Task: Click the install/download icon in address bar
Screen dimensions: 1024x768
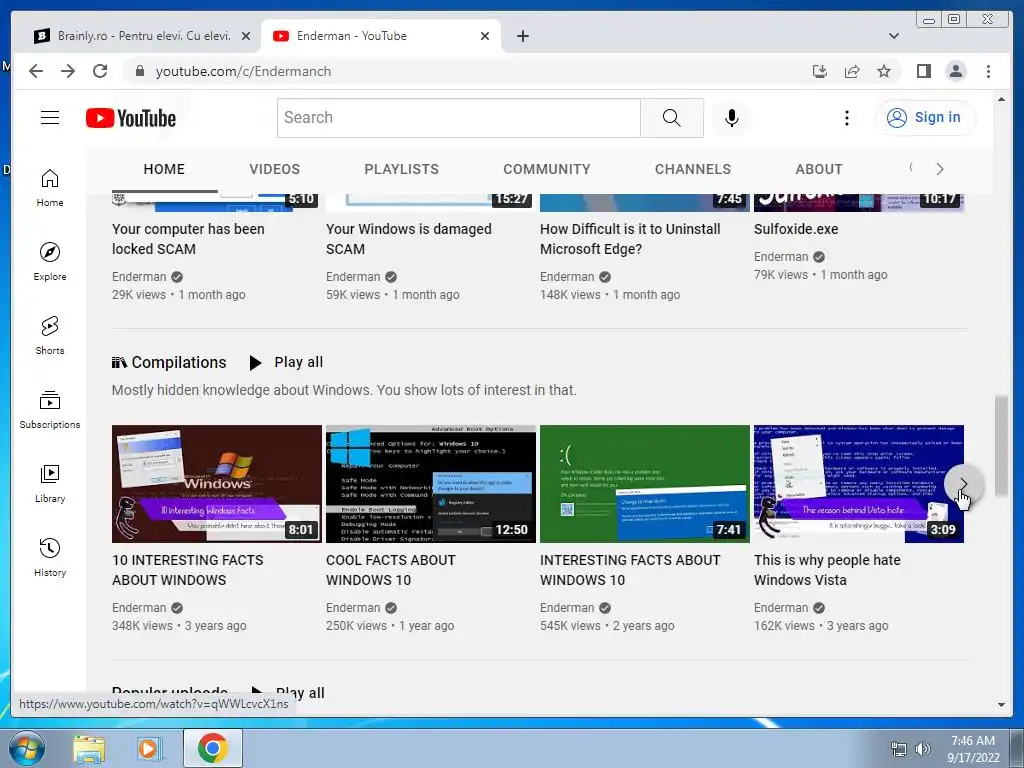Action: [x=820, y=71]
